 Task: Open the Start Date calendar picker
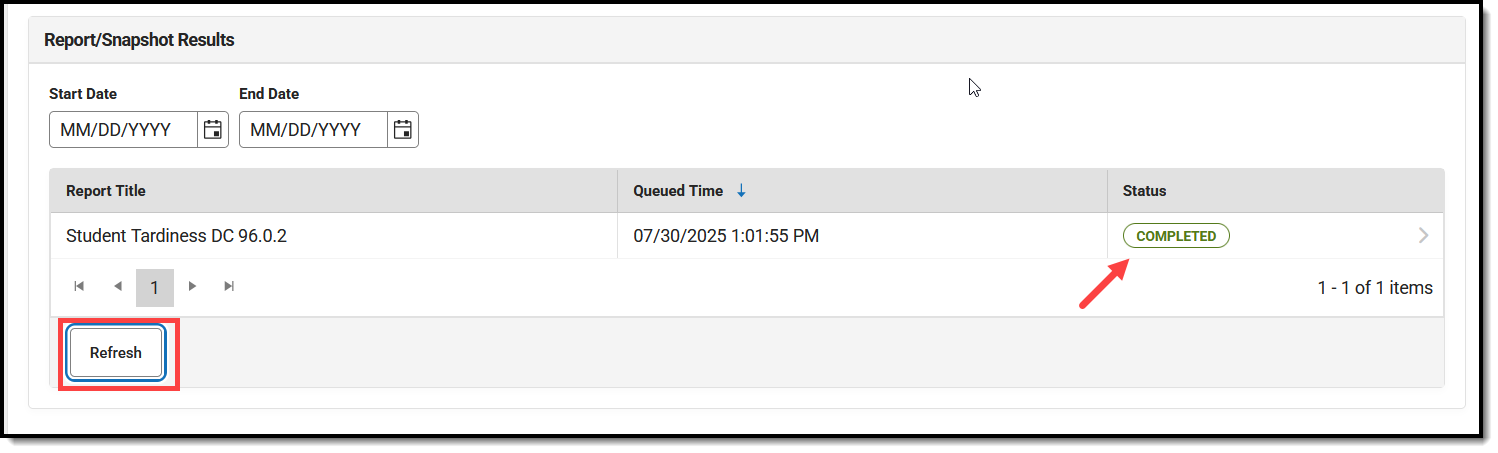[212, 129]
